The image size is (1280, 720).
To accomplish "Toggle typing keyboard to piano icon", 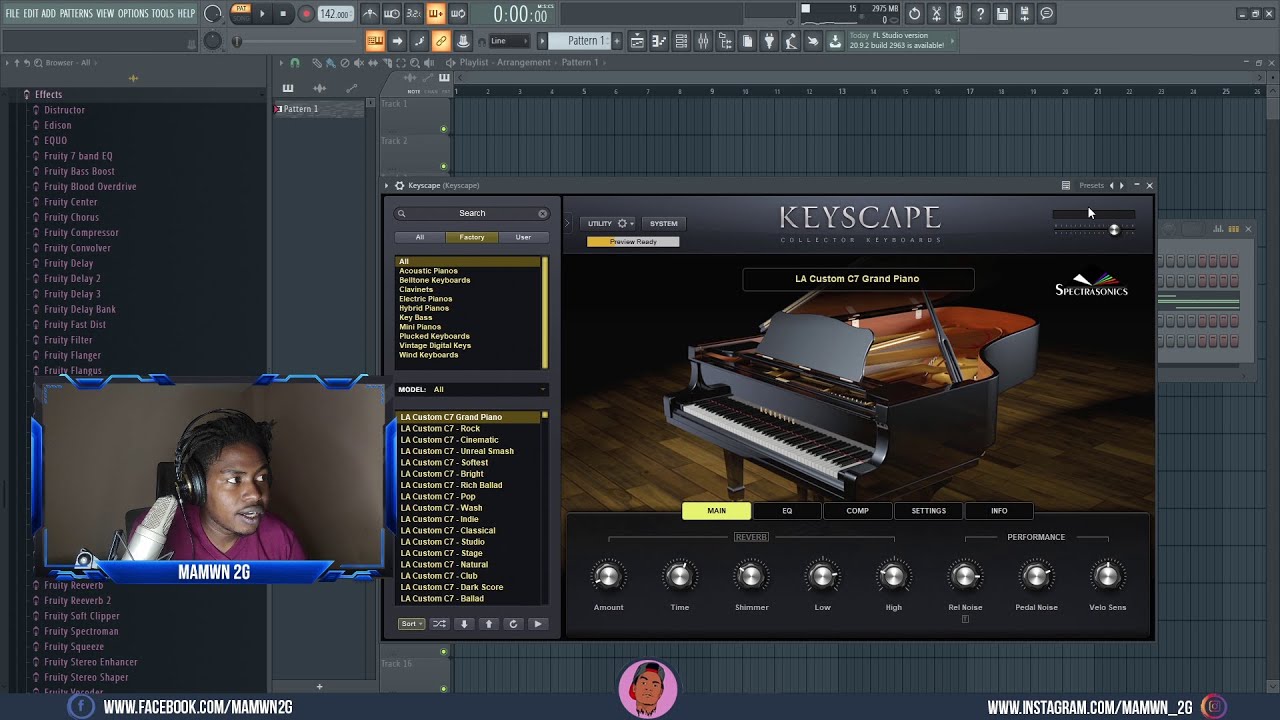I will pos(375,41).
